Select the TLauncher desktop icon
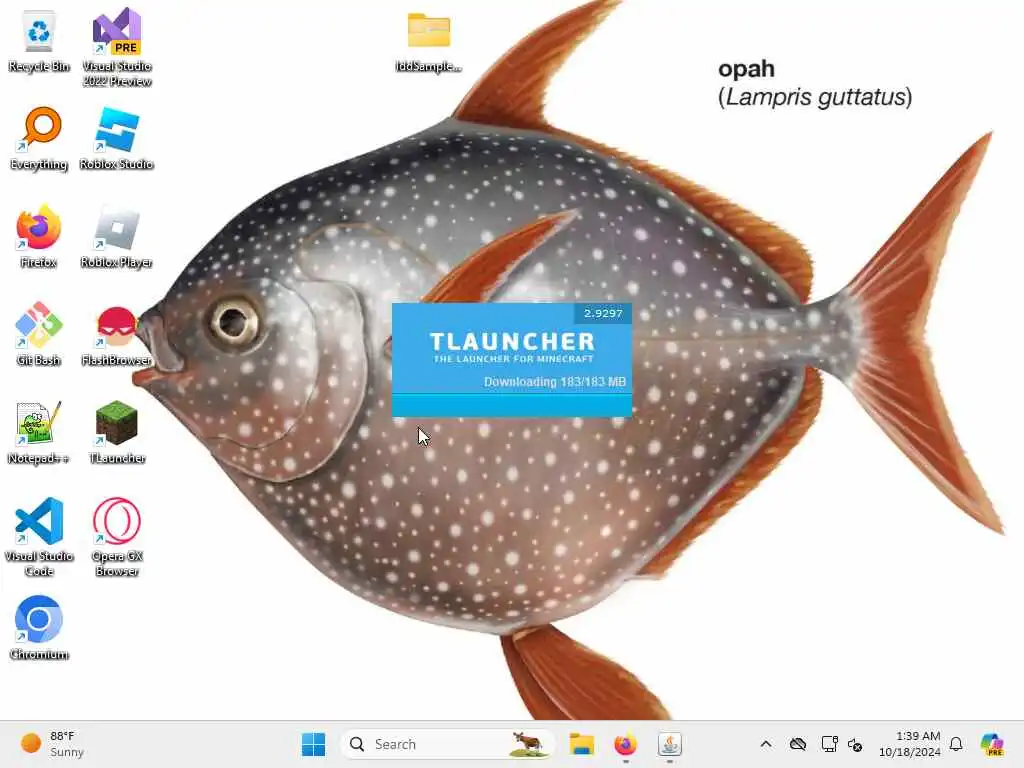This screenshot has height=768, width=1024. tap(117, 433)
